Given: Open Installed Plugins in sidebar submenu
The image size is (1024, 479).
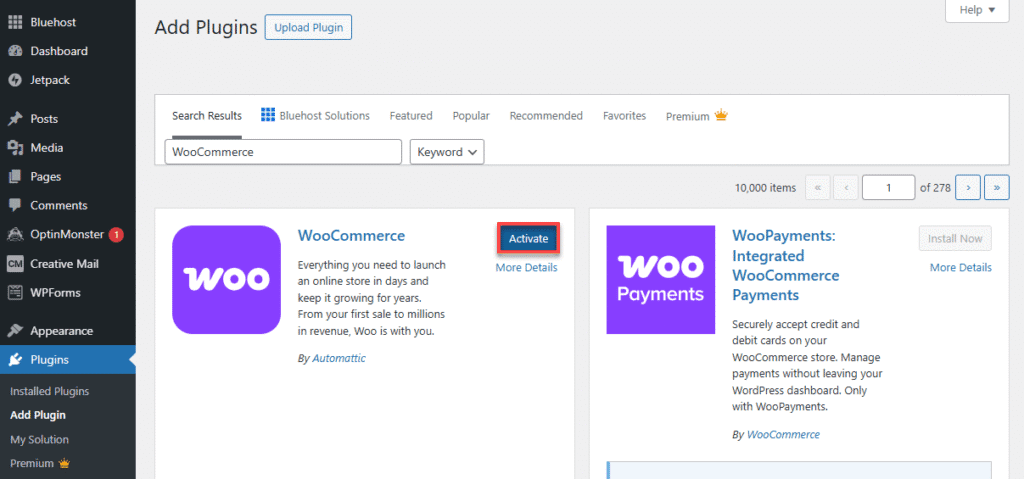Looking at the screenshot, I should coord(49,391).
